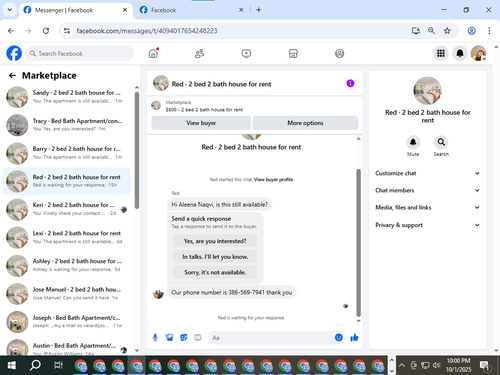Click More options button

coord(305,123)
